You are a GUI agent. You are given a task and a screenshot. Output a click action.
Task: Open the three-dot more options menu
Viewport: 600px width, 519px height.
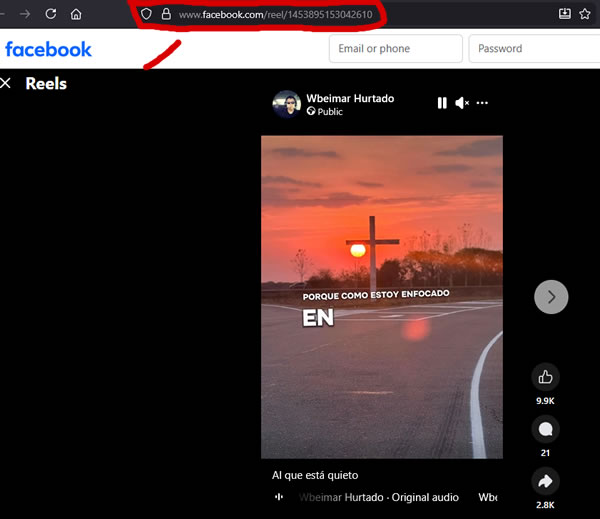pos(482,103)
